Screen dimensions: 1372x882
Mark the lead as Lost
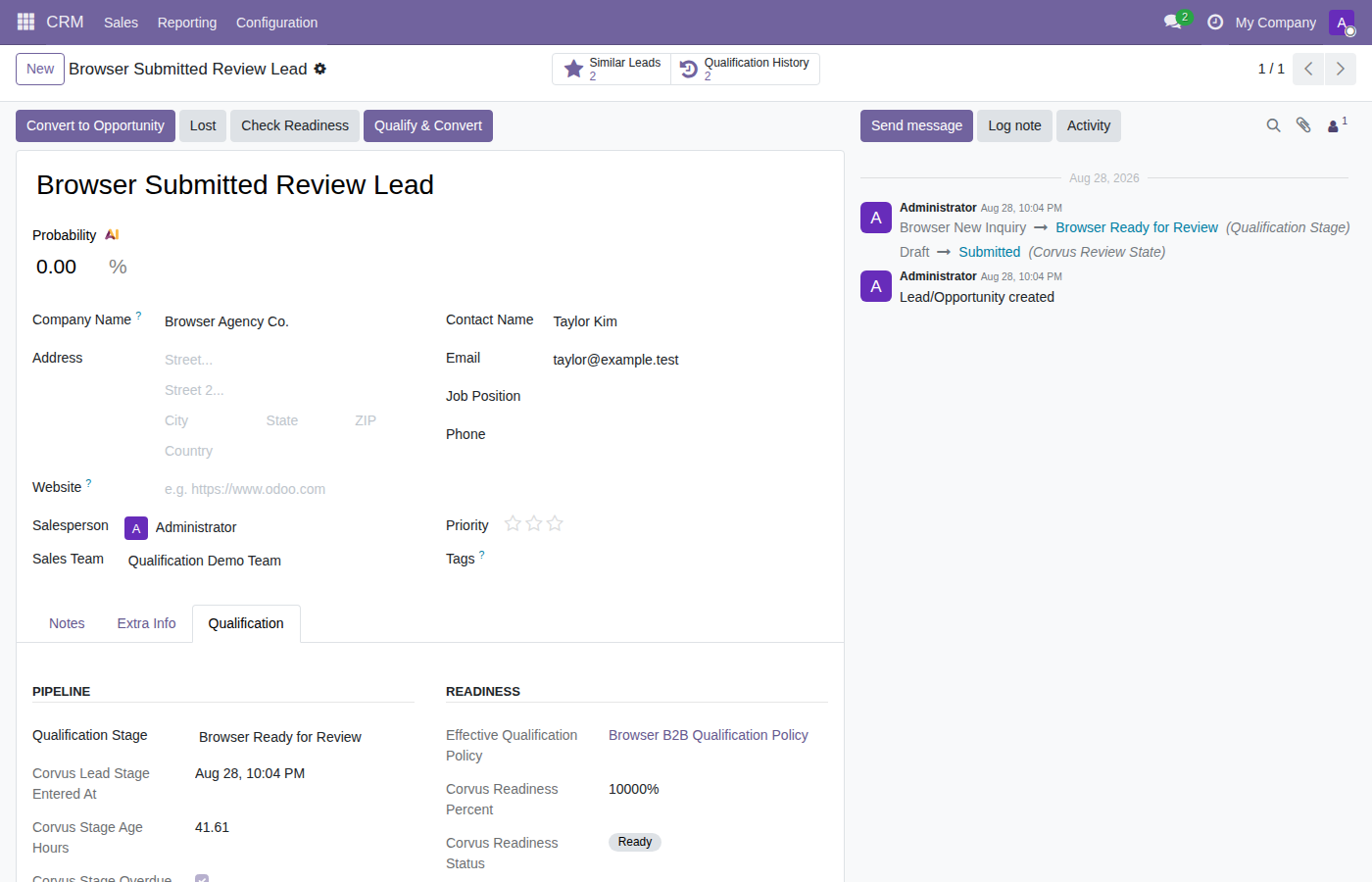tap(203, 125)
